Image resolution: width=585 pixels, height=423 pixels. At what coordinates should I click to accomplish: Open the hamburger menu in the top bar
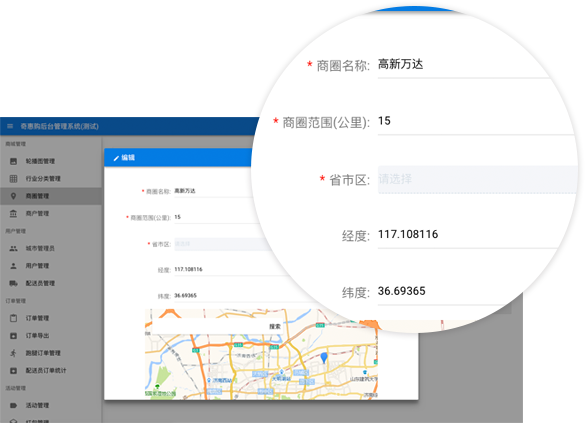point(10,126)
